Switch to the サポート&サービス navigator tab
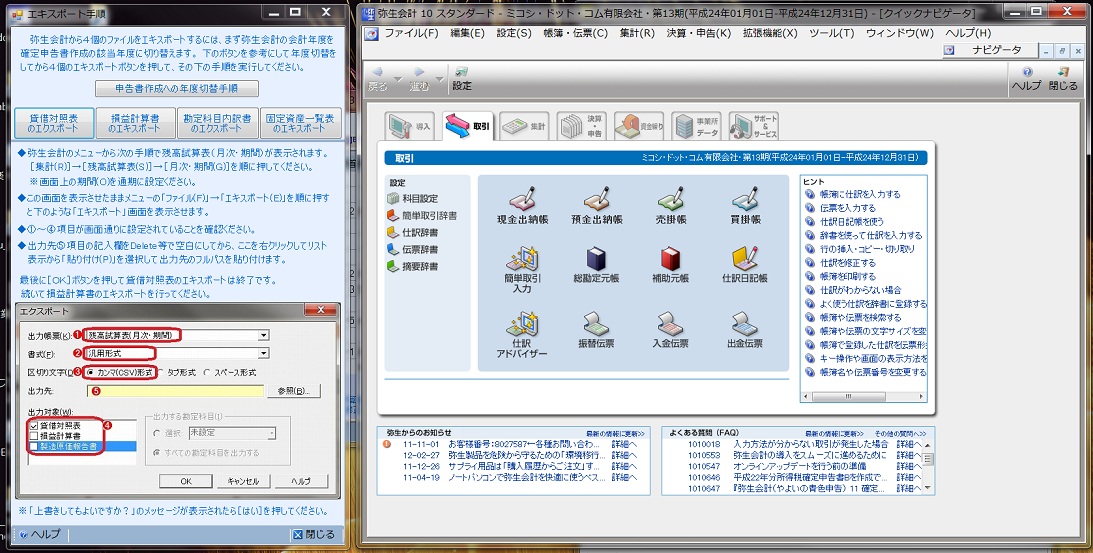This screenshot has height=553, width=1093. coord(753,126)
